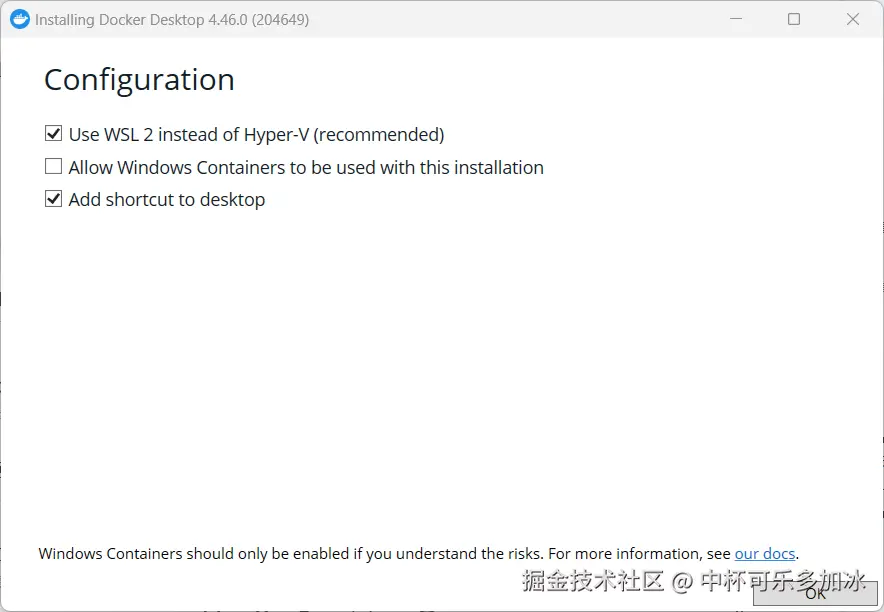Minimize the Docker Desktop installer window
The width and height of the screenshot is (884, 612).
tap(735, 19)
